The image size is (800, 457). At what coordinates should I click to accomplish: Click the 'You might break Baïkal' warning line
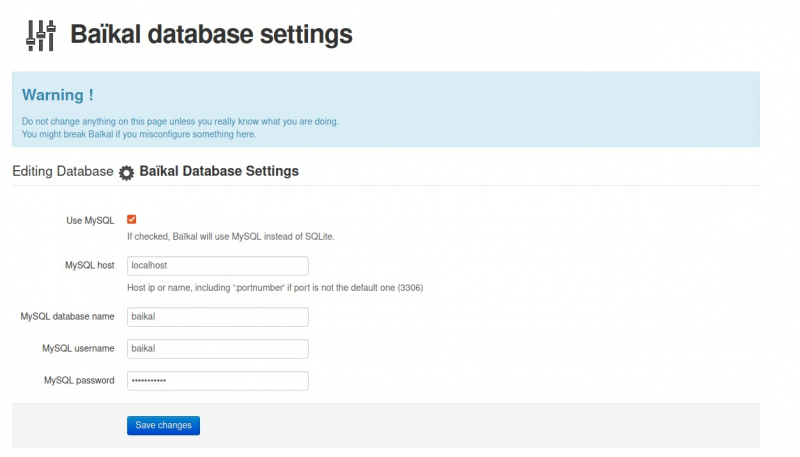point(139,134)
